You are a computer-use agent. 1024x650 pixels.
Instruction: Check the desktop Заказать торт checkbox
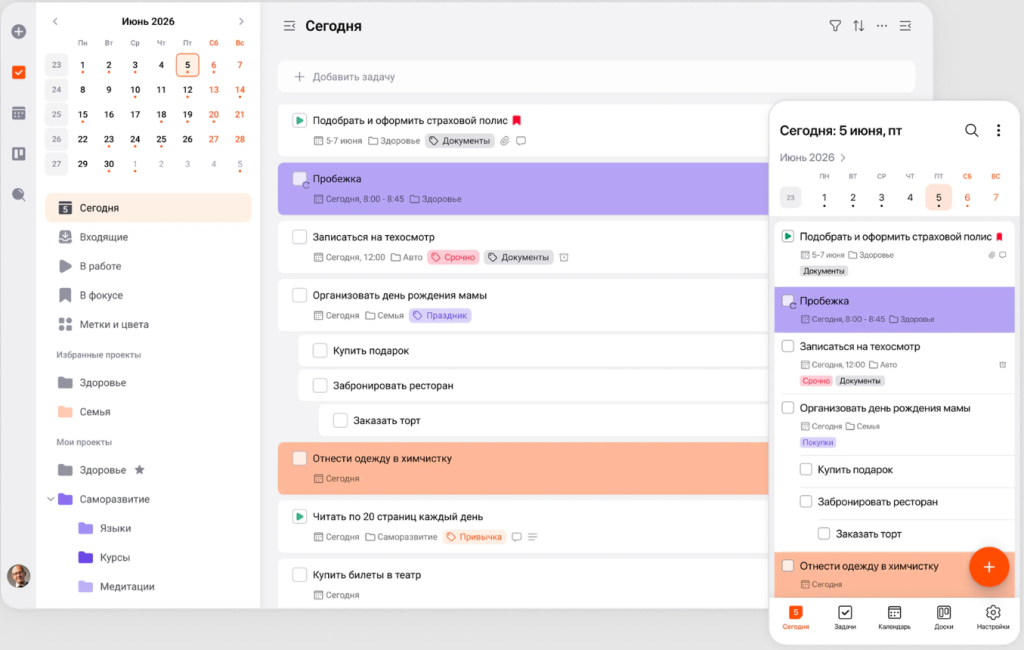340,420
